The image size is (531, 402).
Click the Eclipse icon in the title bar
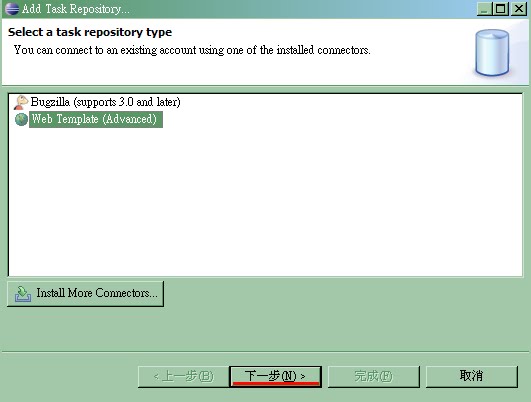point(12,8)
